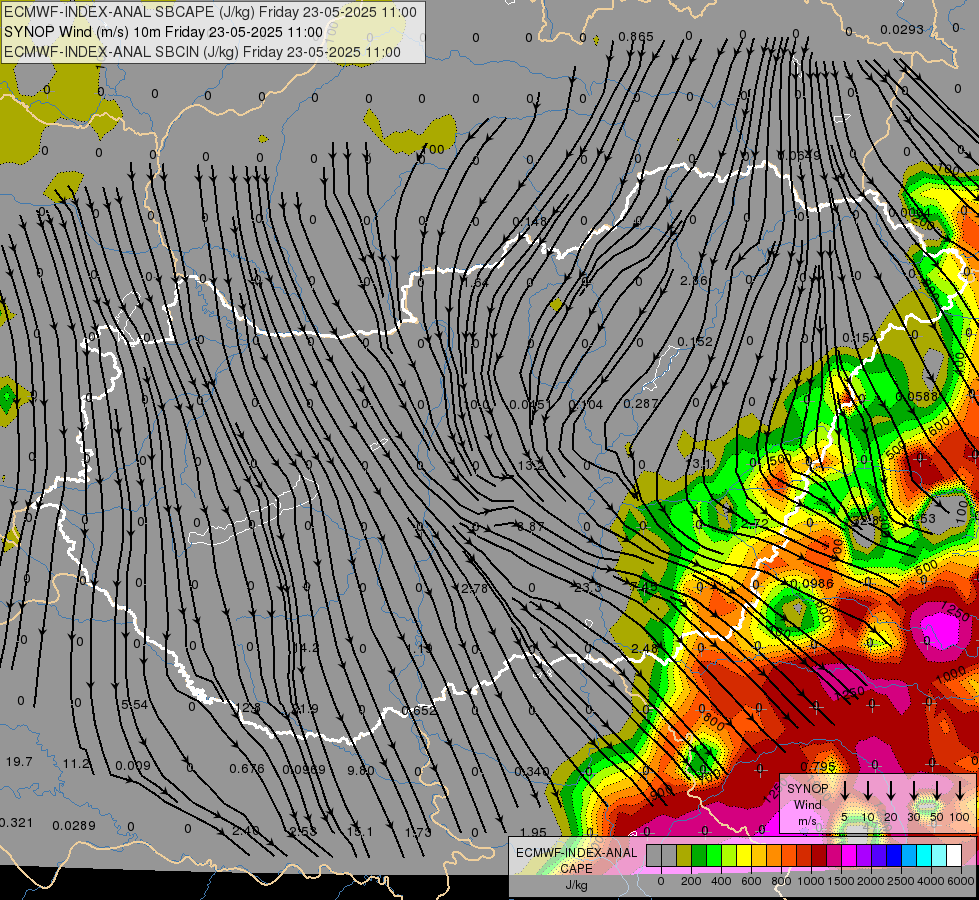Click the 0.0588 value at right side
Screen dimensions: 979x900
click(917, 396)
